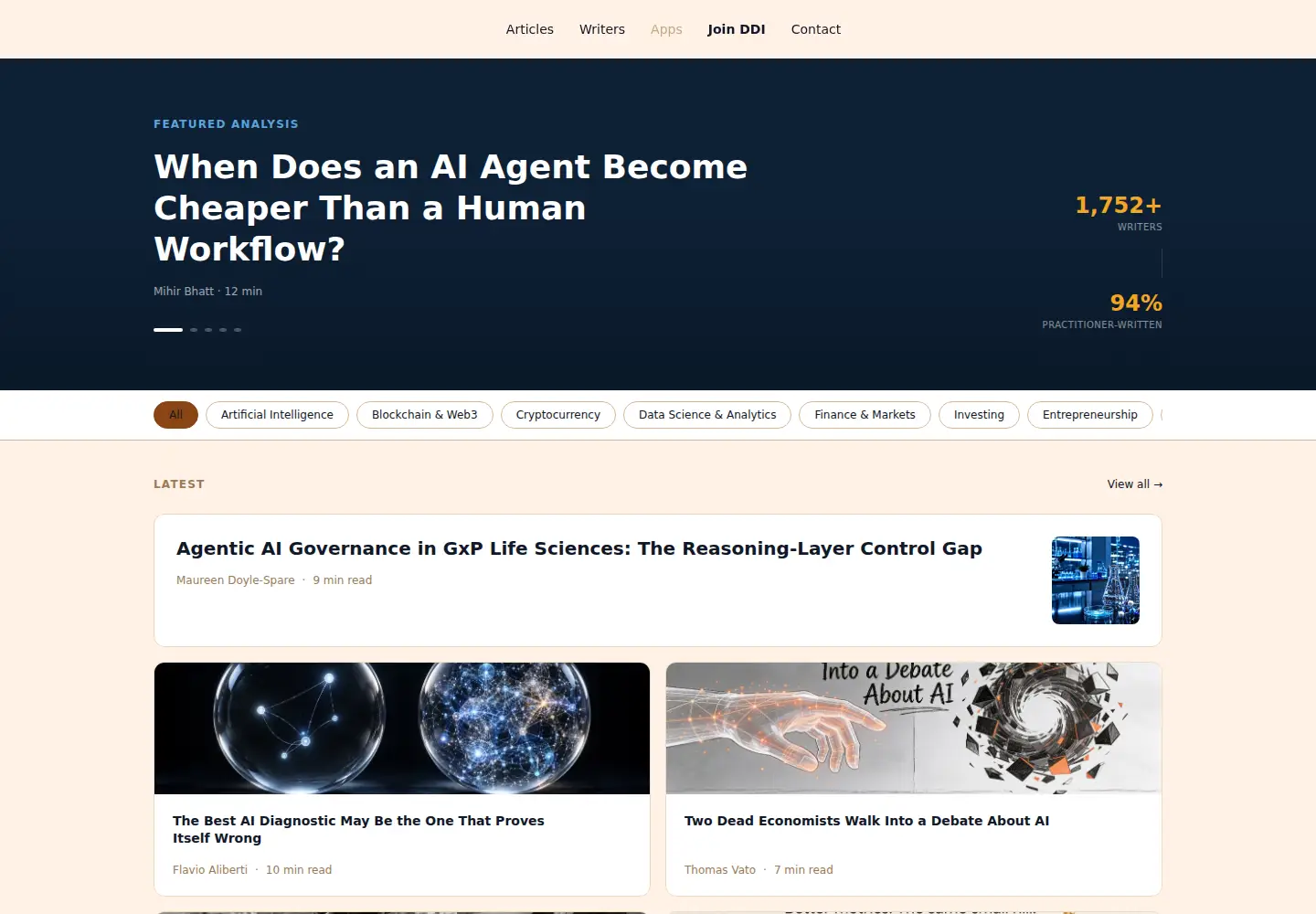Open featured article about AI Agent cost
Viewport: 1316px width, 914px height.
451,207
